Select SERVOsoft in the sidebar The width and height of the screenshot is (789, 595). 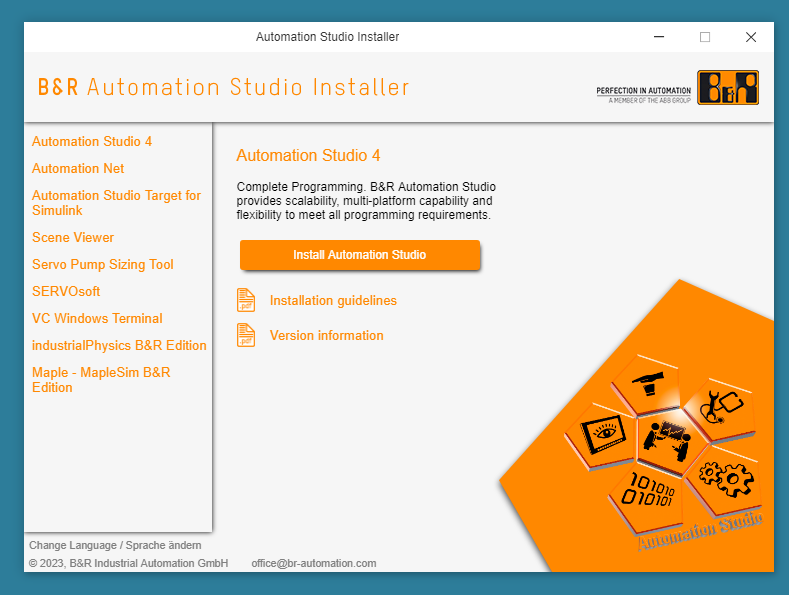[66, 291]
